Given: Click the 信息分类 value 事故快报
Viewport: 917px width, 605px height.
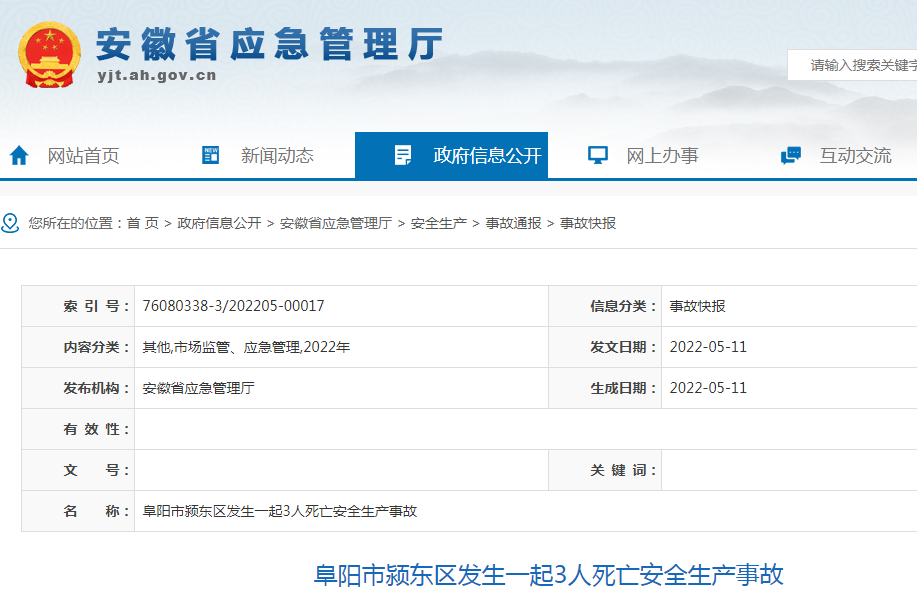Looking at the screenshot, I should tap(697, 306).
